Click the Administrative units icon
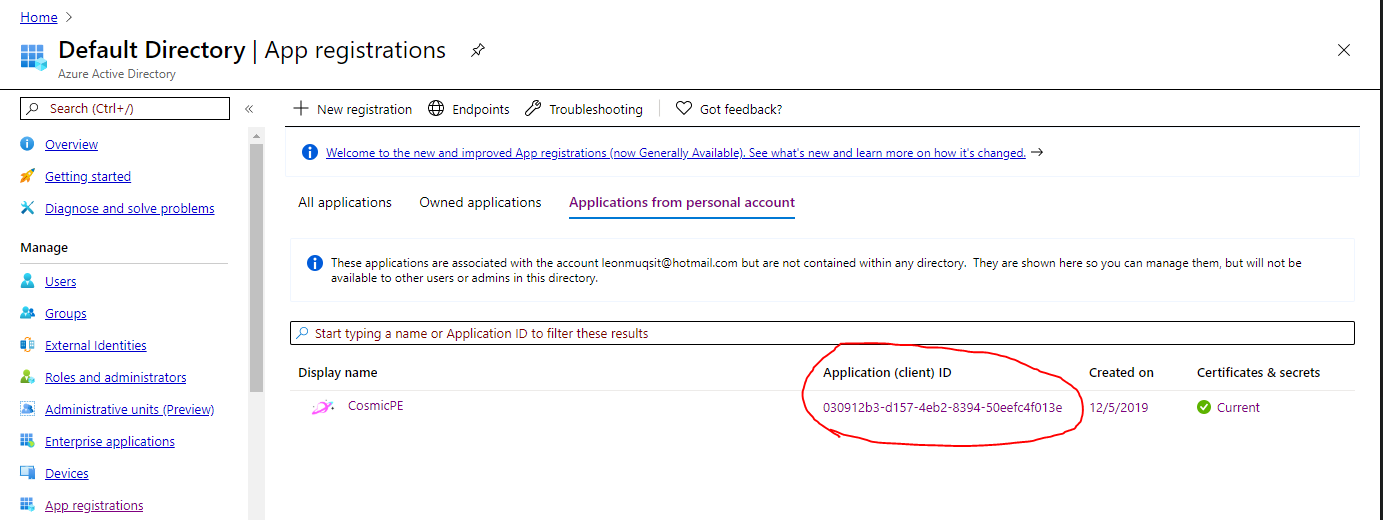 coord(27,409)
